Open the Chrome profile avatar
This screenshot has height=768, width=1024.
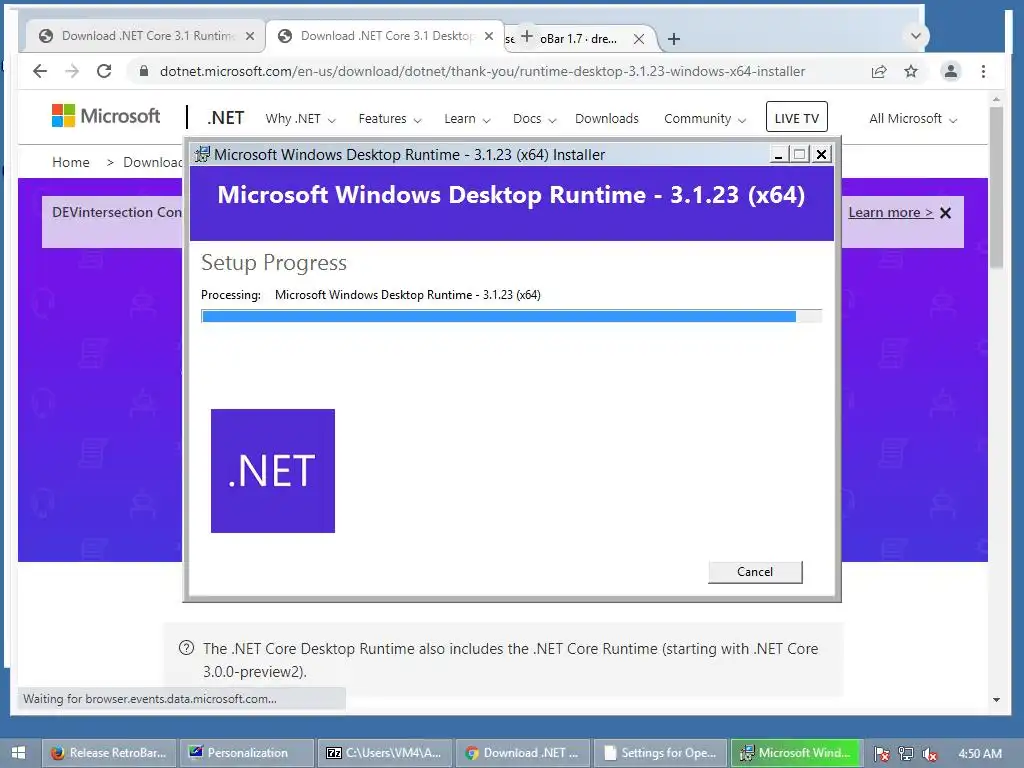(951, 71)
